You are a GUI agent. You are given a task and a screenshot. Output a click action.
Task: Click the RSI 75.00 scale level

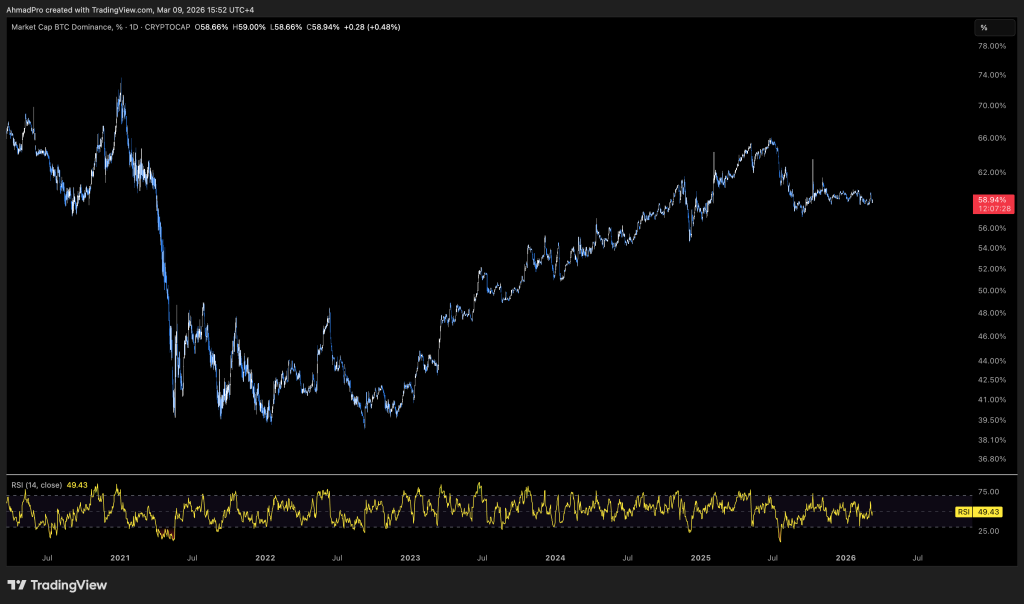point(988,492)
